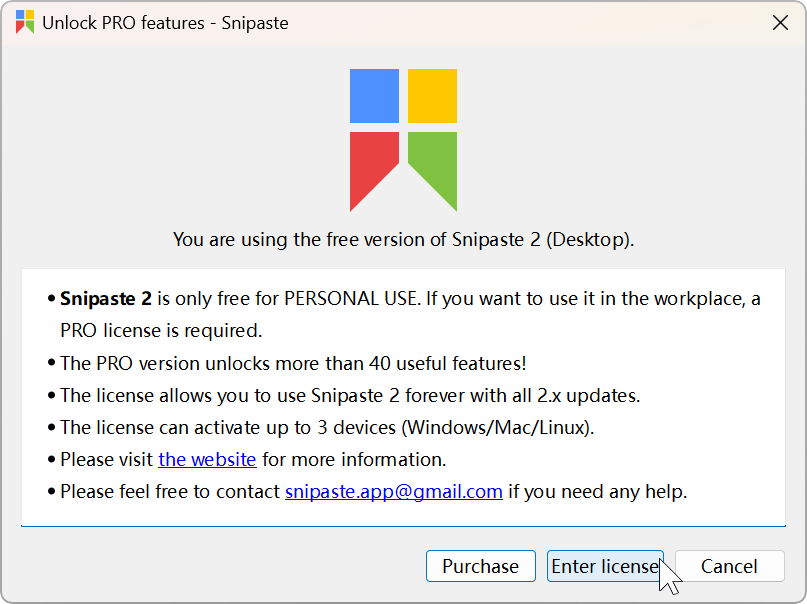
Task: Click the "You are using the free version" text
Action: (403, 239)
